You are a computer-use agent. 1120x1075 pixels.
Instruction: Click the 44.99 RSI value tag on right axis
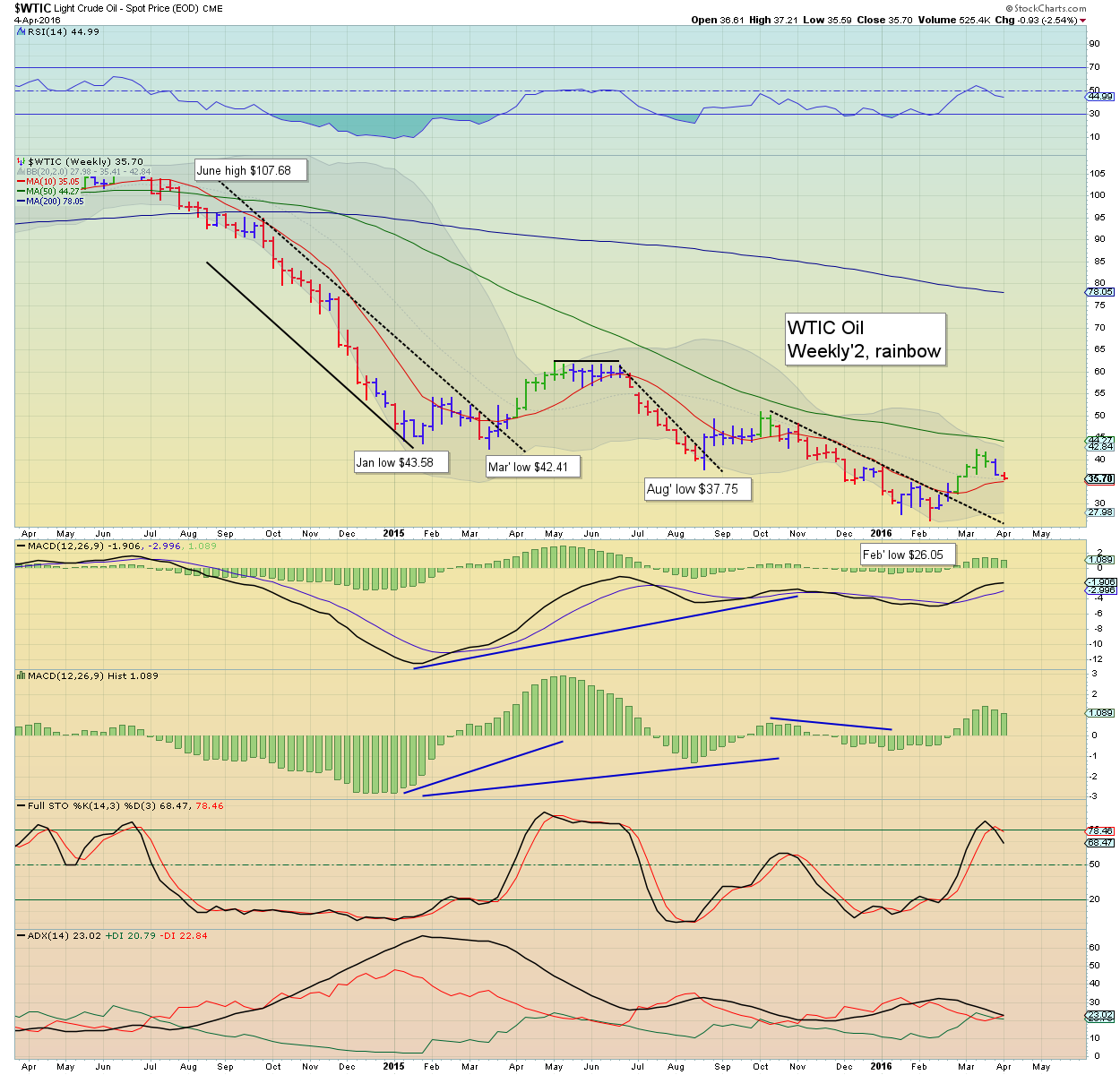pyautogui.click(x=1099, y=97)
